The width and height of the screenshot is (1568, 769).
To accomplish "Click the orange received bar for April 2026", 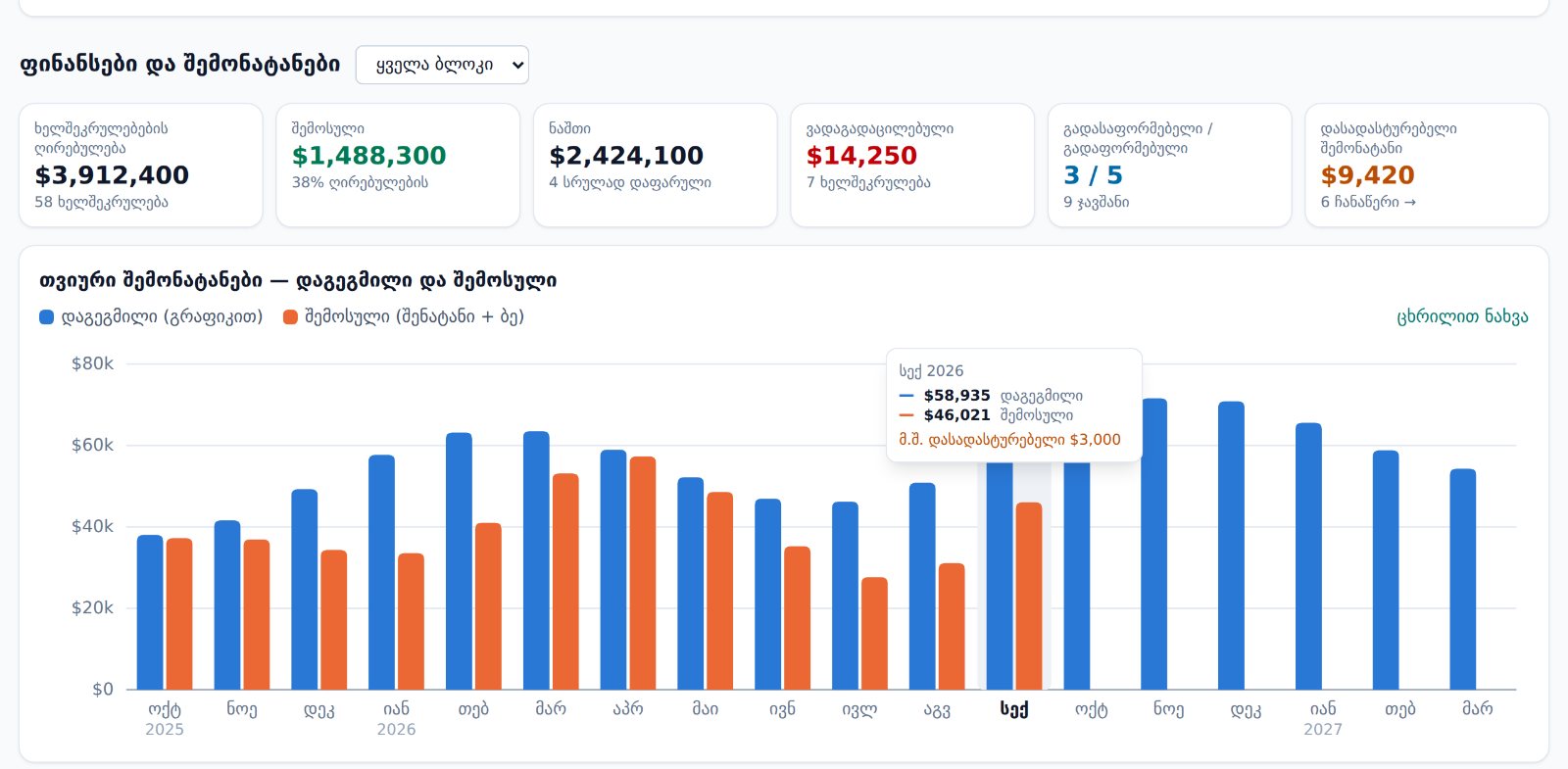I will 643,573.
